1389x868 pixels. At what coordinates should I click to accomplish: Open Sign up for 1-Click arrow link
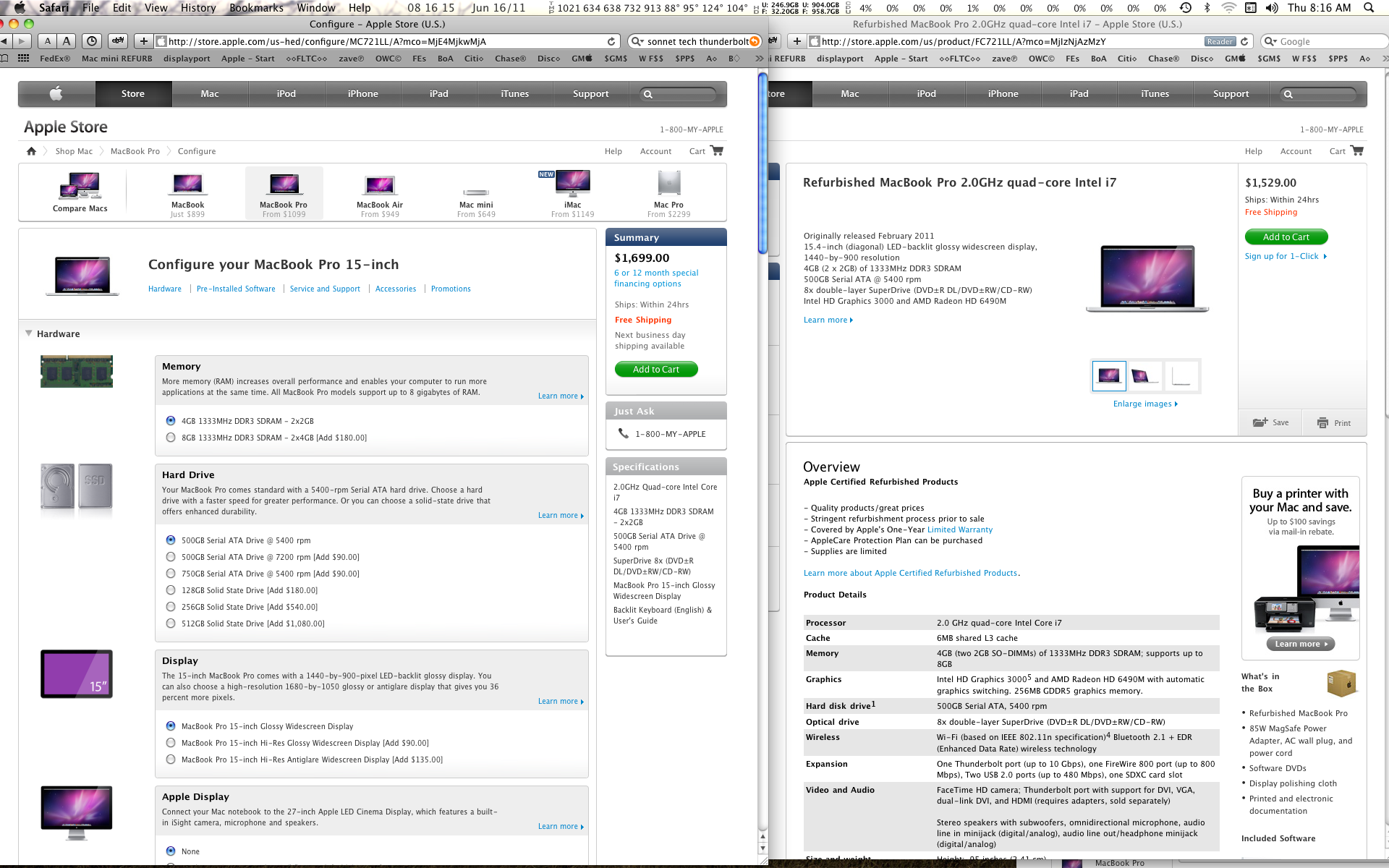[1286, 256]
